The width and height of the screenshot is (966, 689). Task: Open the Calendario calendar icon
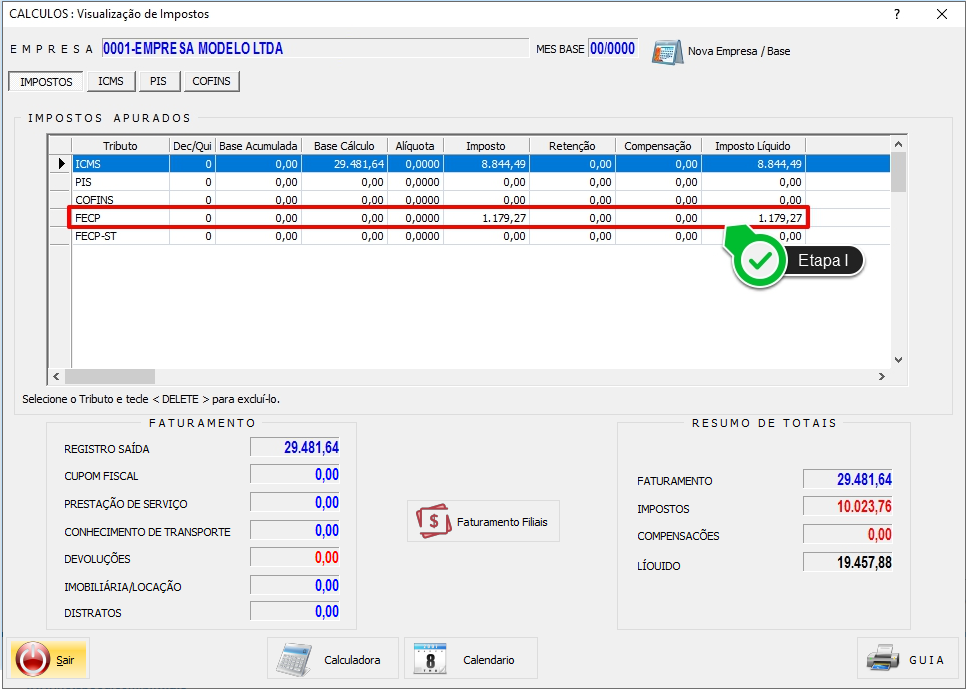[x=430, y=659]
